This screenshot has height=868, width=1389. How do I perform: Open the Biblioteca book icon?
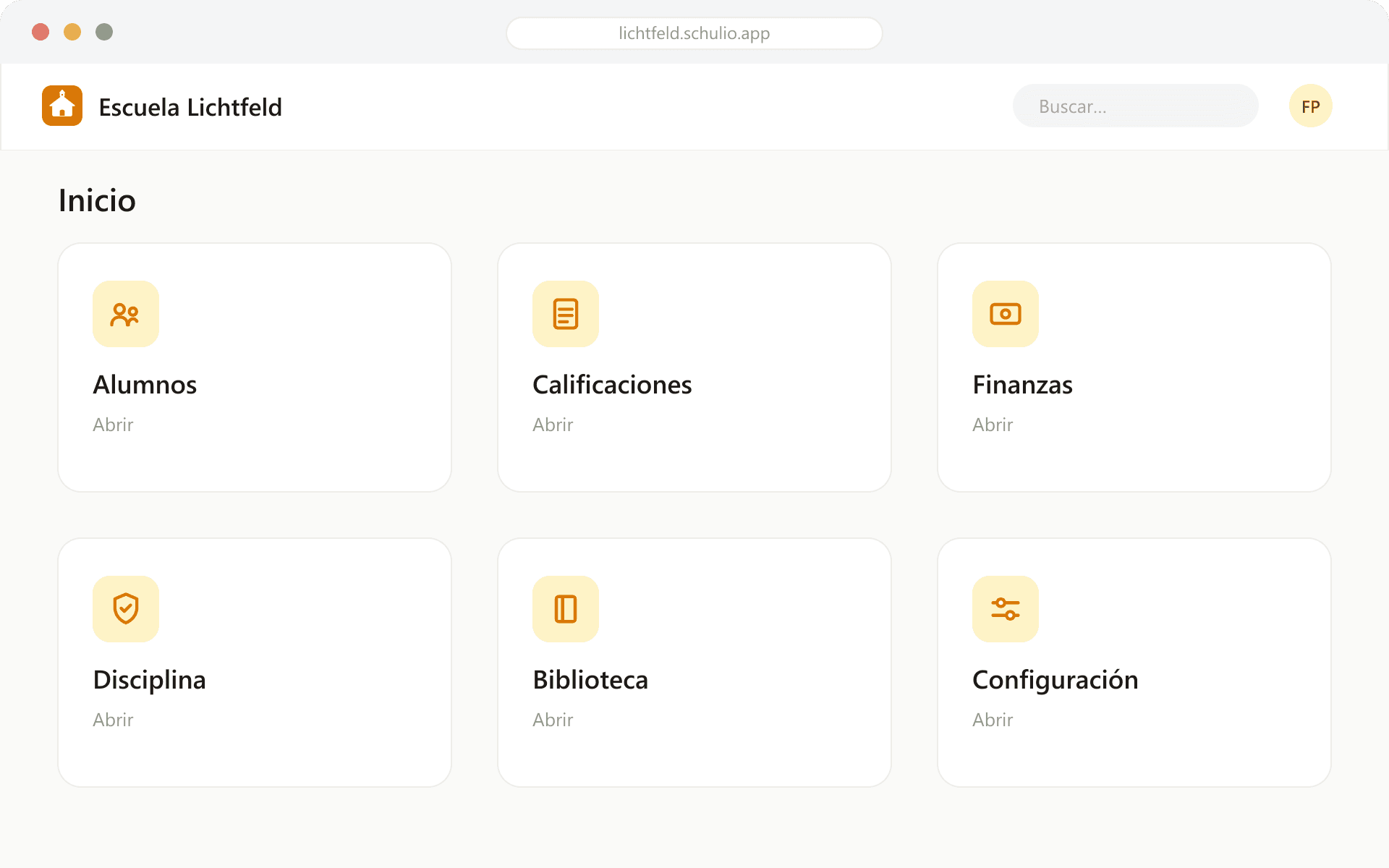coord(566,609)
